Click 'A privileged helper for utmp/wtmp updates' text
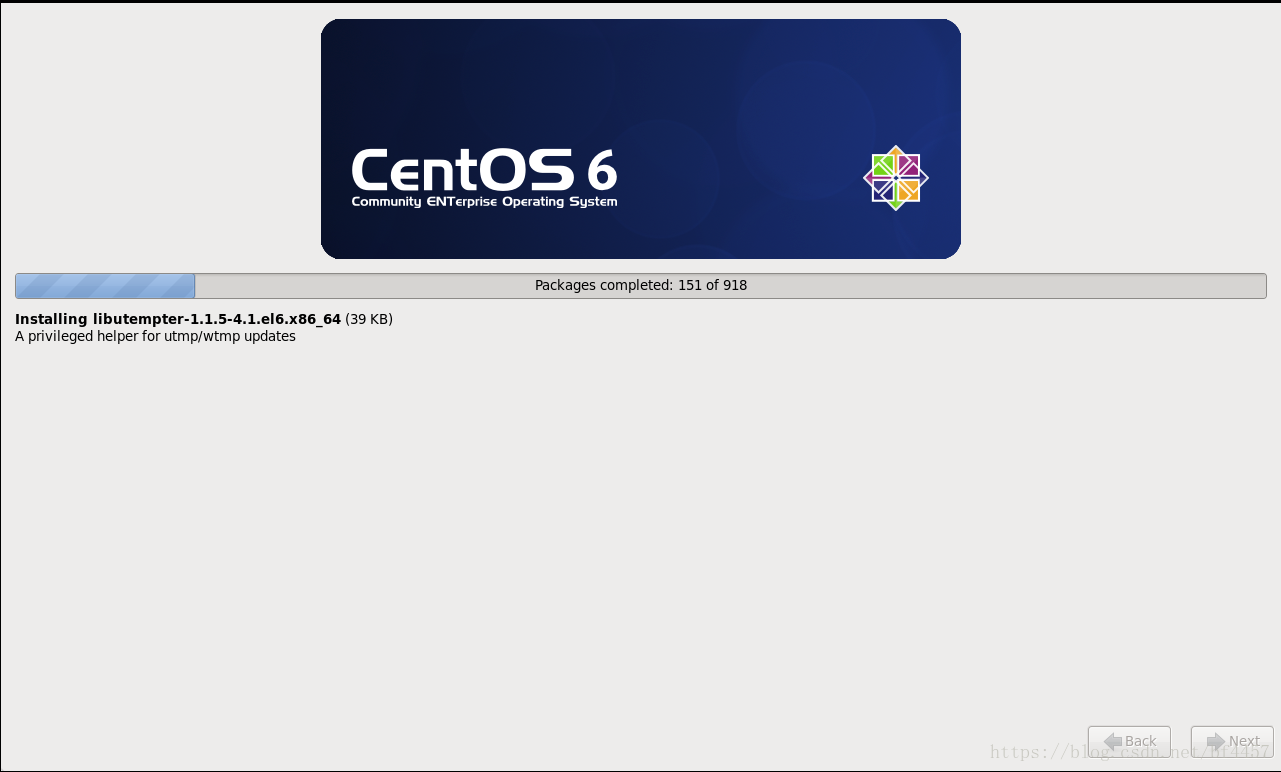The width and height of the screenshot is (1281, 772). [x=155, y=336]
